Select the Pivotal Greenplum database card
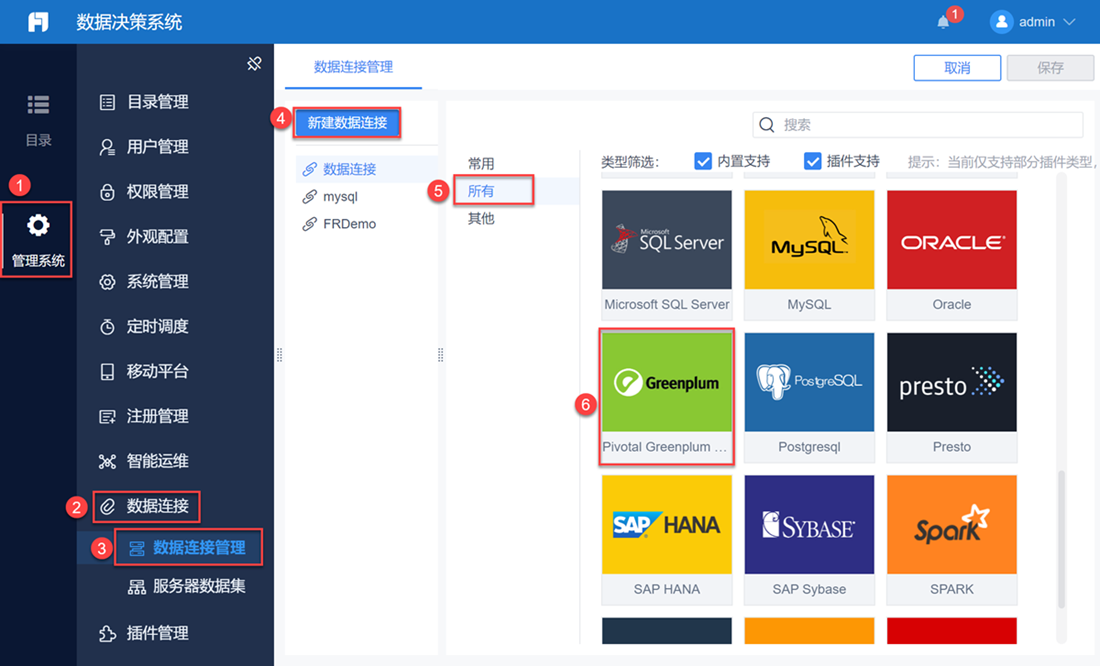 666,397
